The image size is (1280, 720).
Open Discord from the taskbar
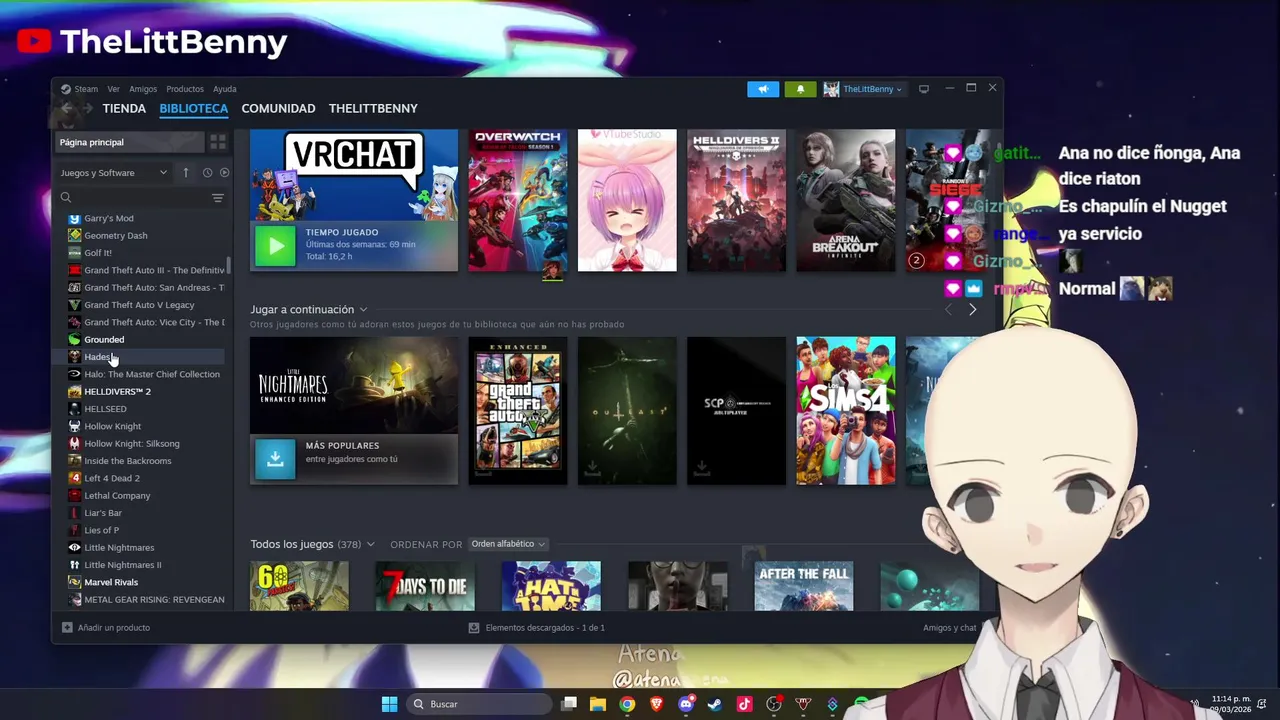click(685, 704)
